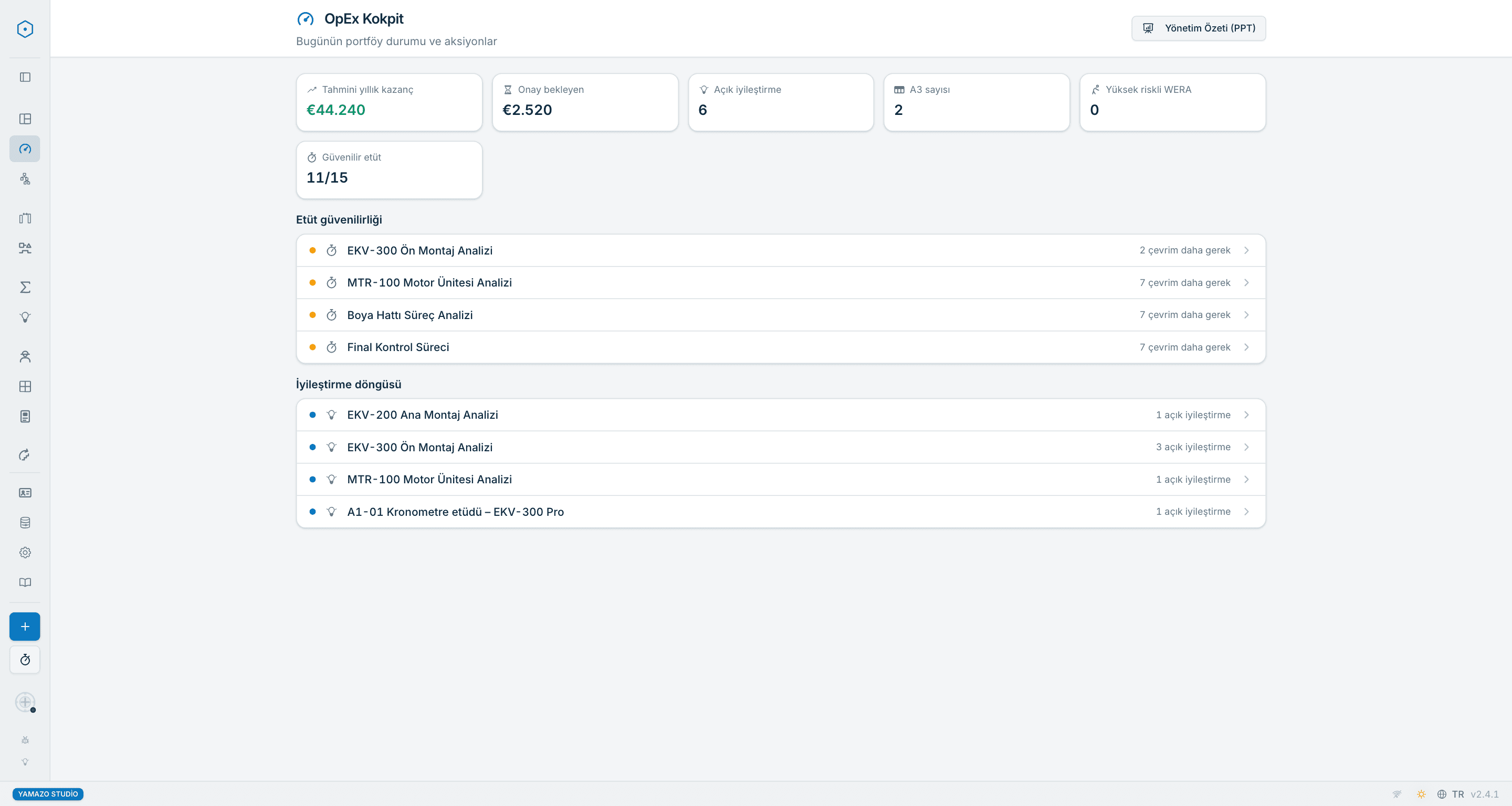Open the document report icon in sidebar
The height and width of the screenshot is (806, 1512).
(x=25, y=417)
